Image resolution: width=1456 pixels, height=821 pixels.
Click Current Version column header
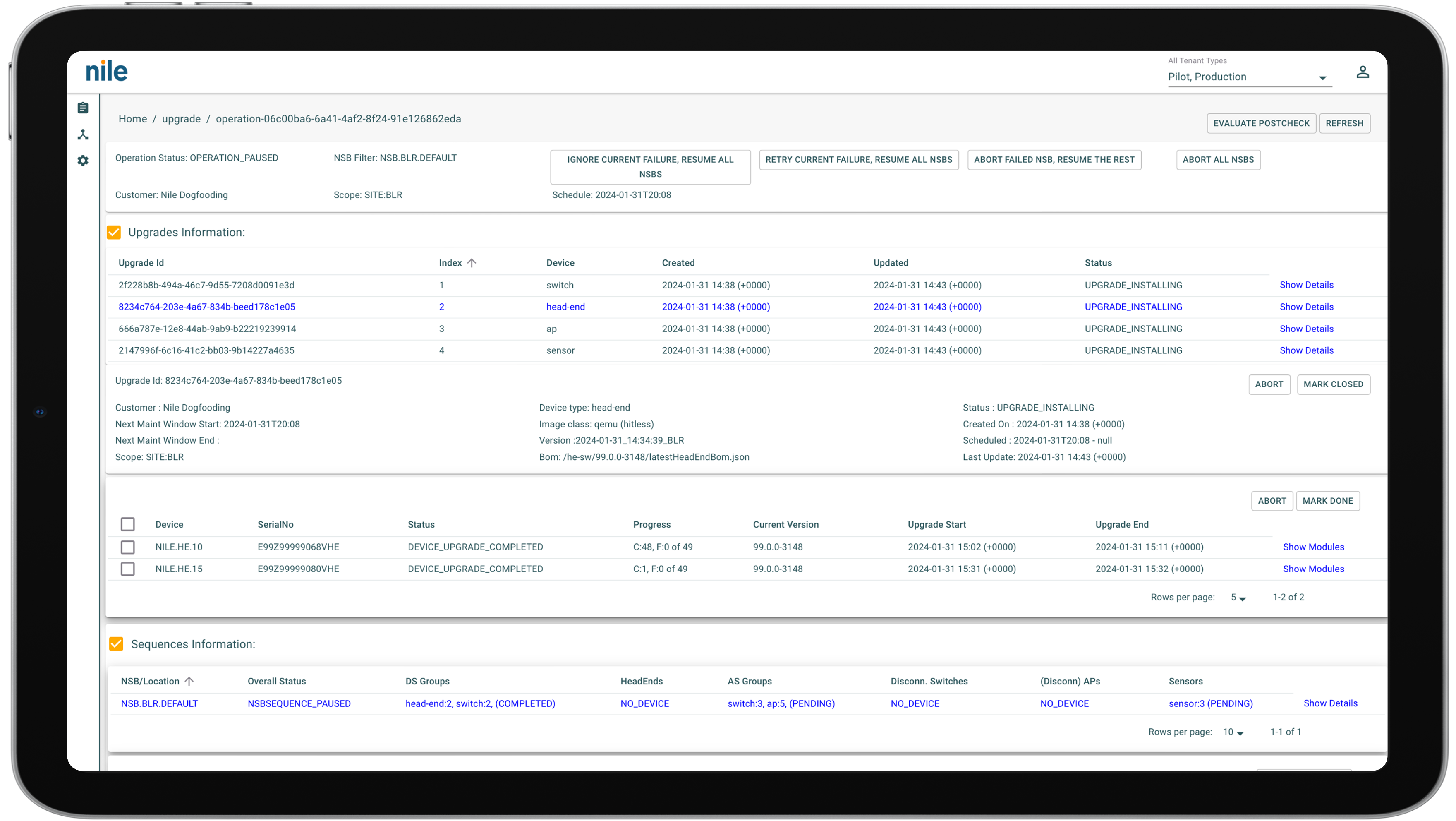pyautogui.click(x=785, y=525)
